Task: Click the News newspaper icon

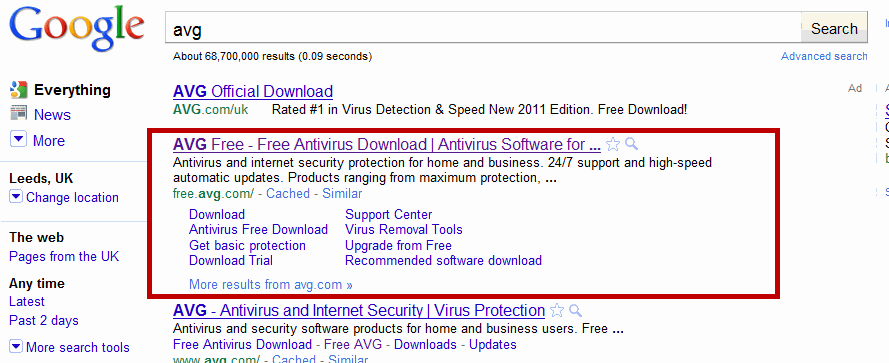Action: click(x=19, y=112)
